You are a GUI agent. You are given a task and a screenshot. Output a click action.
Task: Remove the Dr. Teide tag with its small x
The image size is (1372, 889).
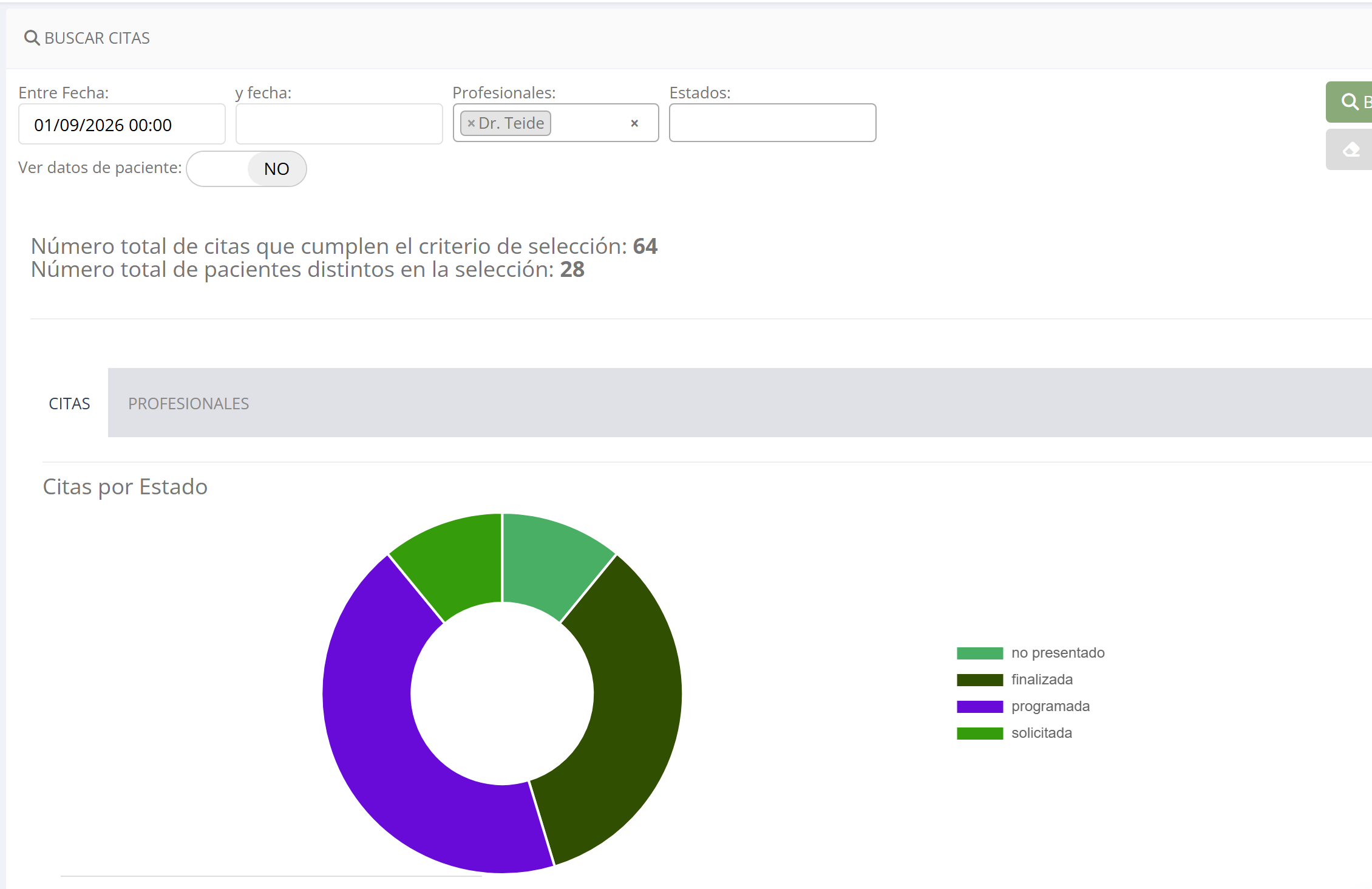[470, 123]
